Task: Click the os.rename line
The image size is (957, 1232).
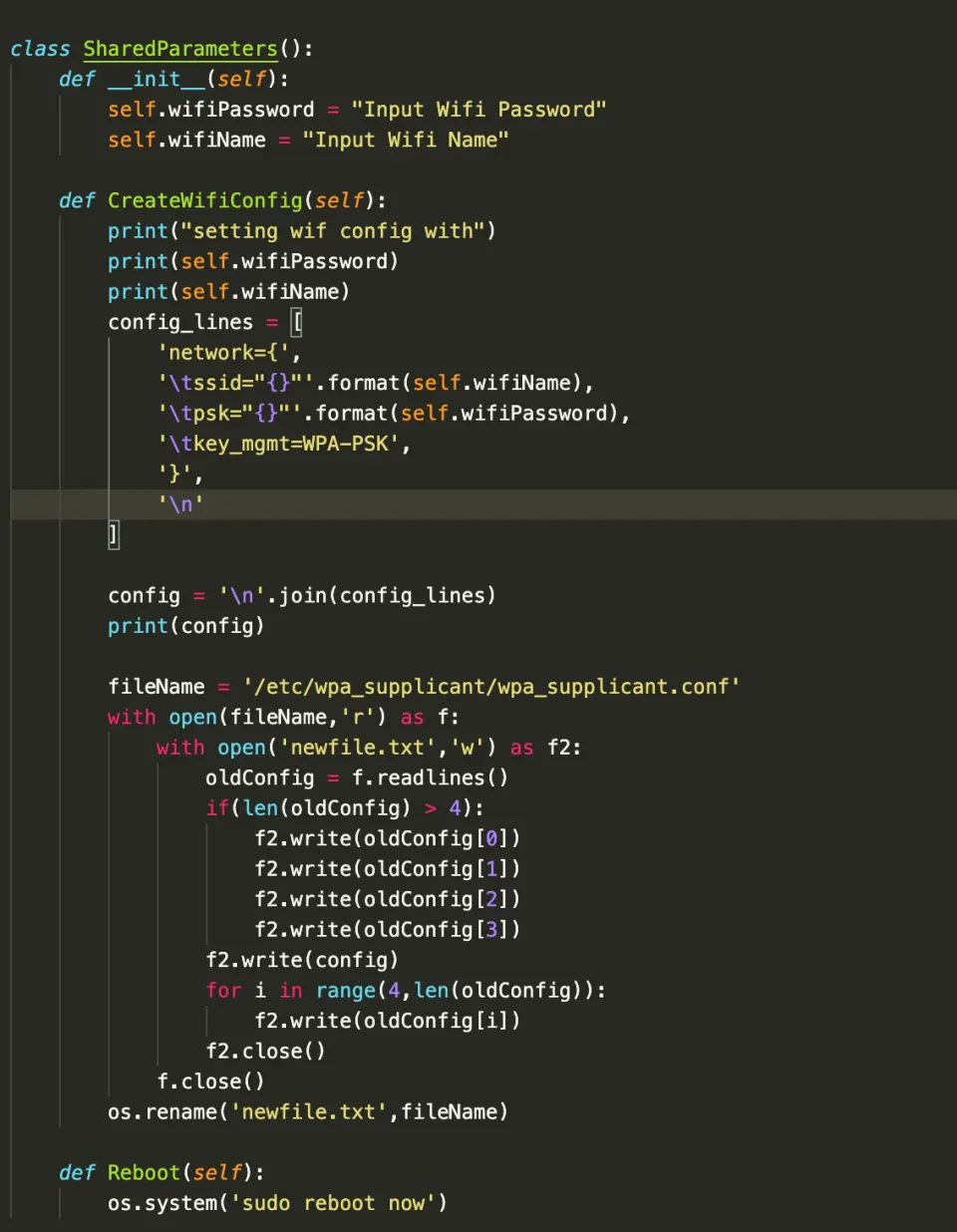Action: (x=308, y=1112)
